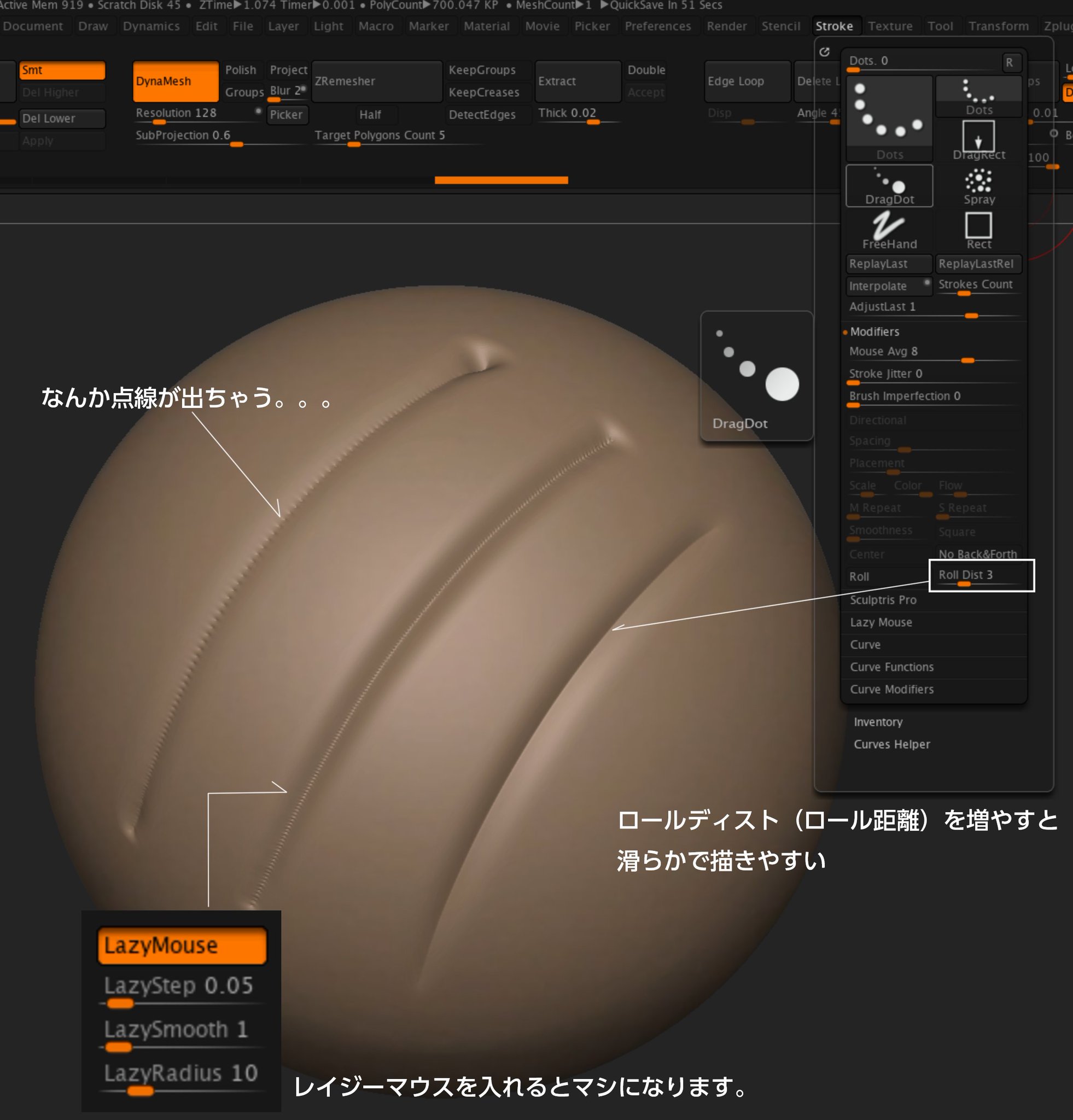
Task: Collapse the Modifiers section
Action: pos(874,331)
